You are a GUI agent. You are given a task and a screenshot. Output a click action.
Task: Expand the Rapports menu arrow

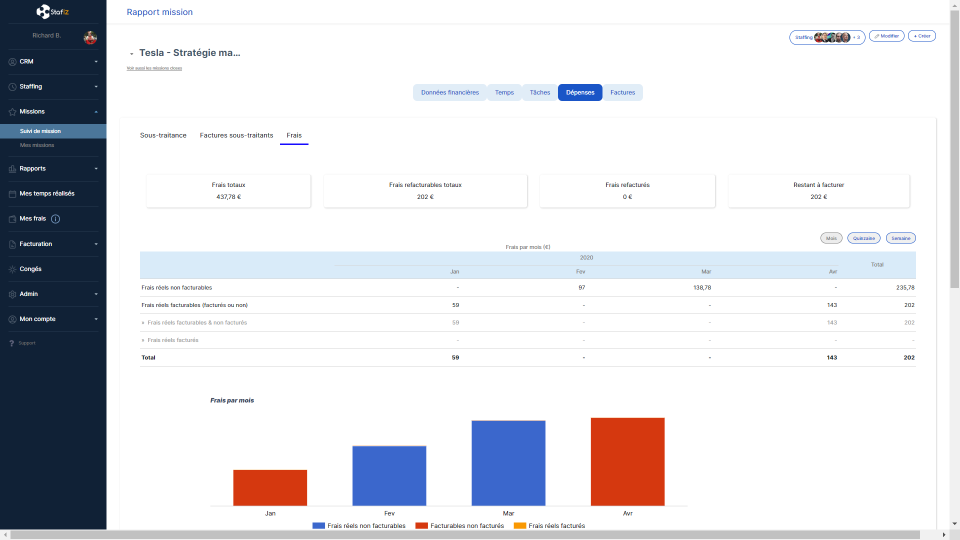(96, 169)
